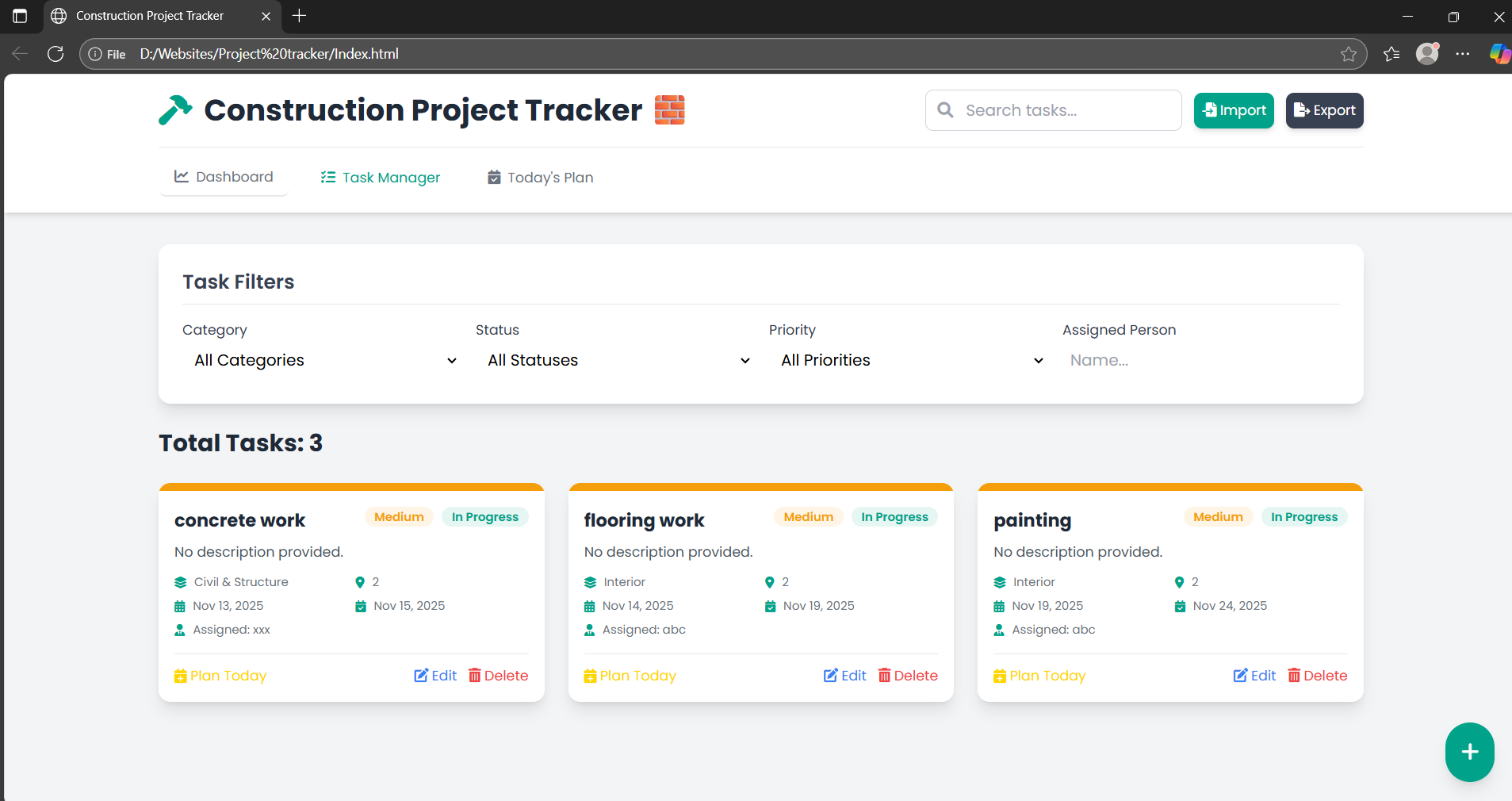Click the calendar icon next to Today's Plan
The height and width of the screenshot is (801, 1512).
tap(492, 177)
